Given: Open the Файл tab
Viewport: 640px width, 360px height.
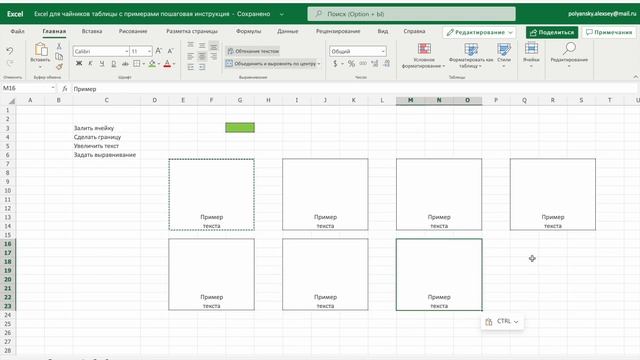Looking at the screenshot, I should pos(18,31).
